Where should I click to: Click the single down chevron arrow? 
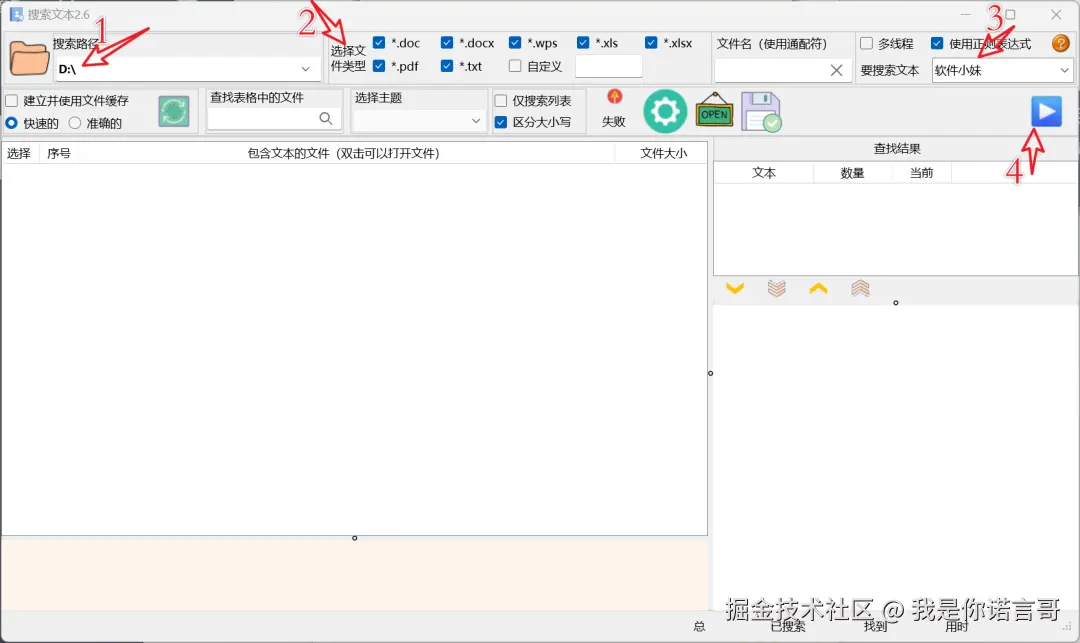[x=735, y=288]
